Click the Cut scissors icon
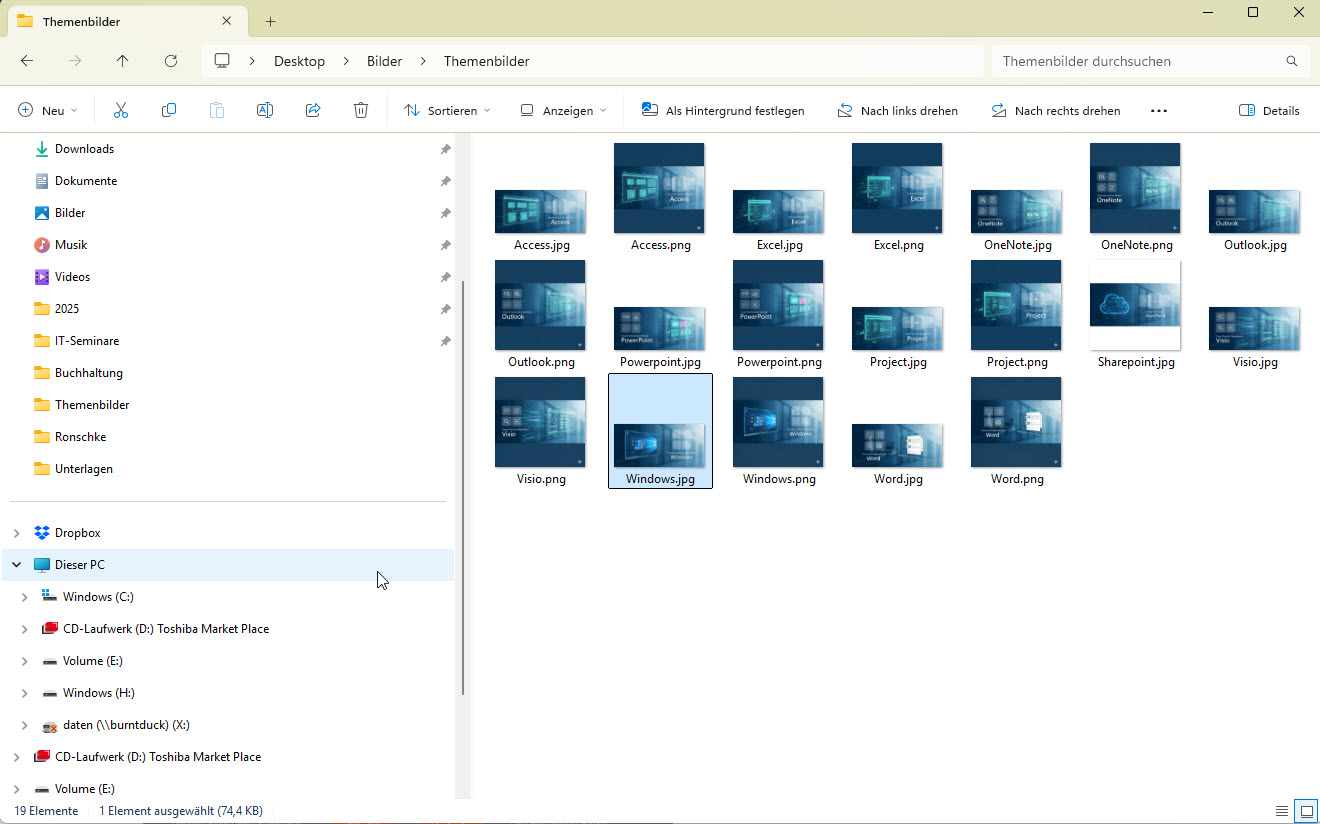 point(121,111)
